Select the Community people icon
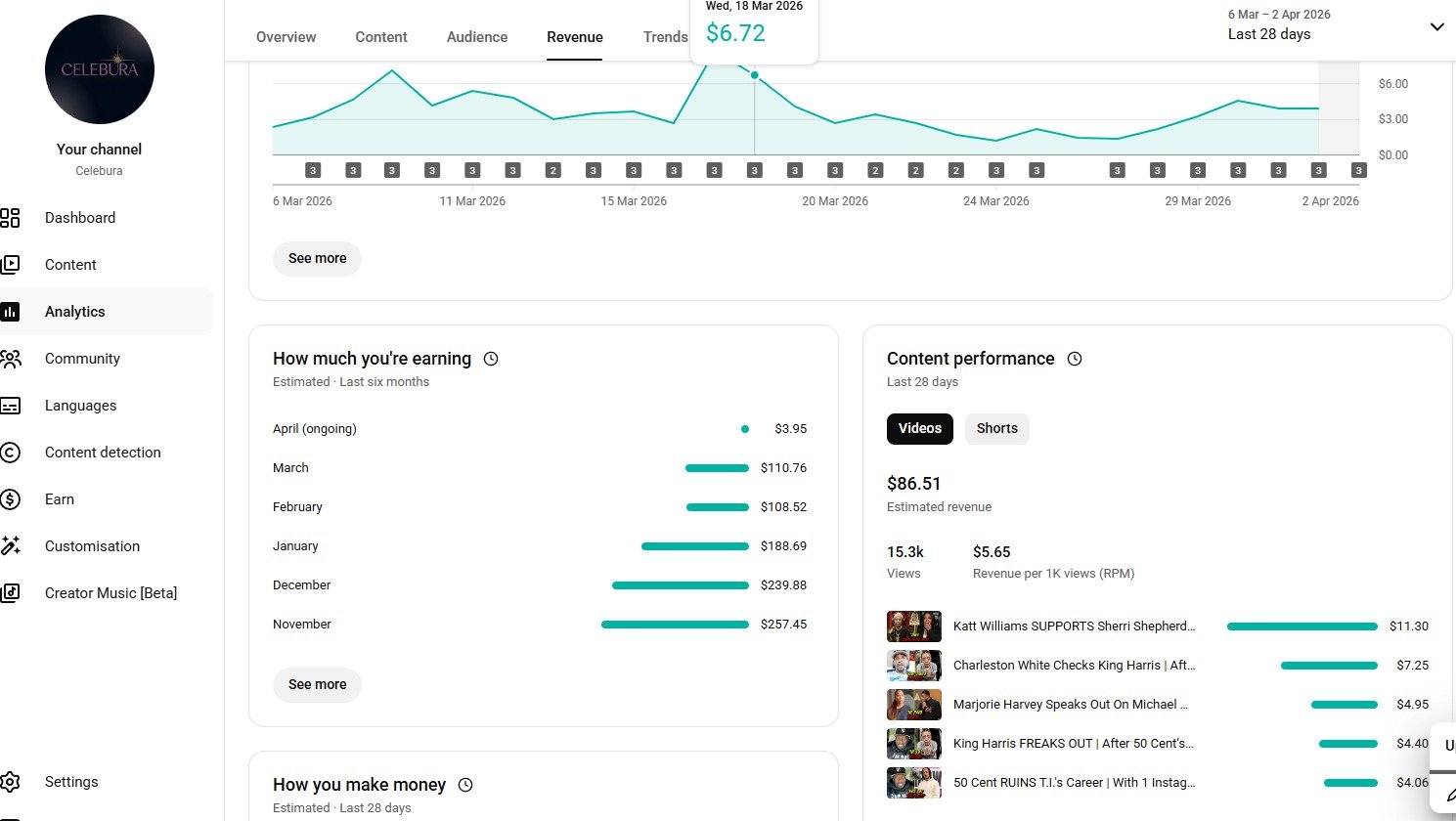 (11, 359)
